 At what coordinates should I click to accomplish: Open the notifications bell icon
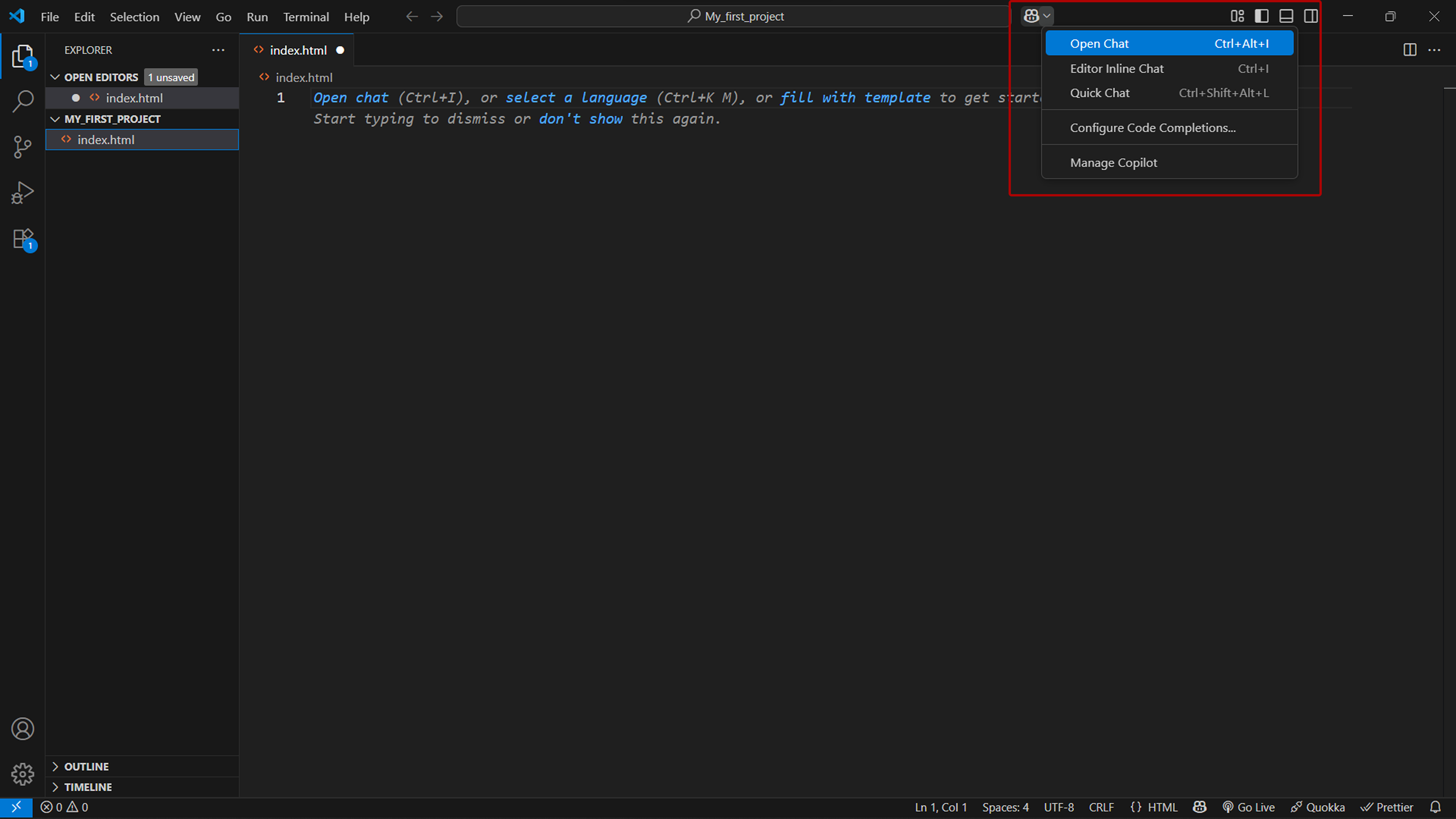(x=1435, y=807)
